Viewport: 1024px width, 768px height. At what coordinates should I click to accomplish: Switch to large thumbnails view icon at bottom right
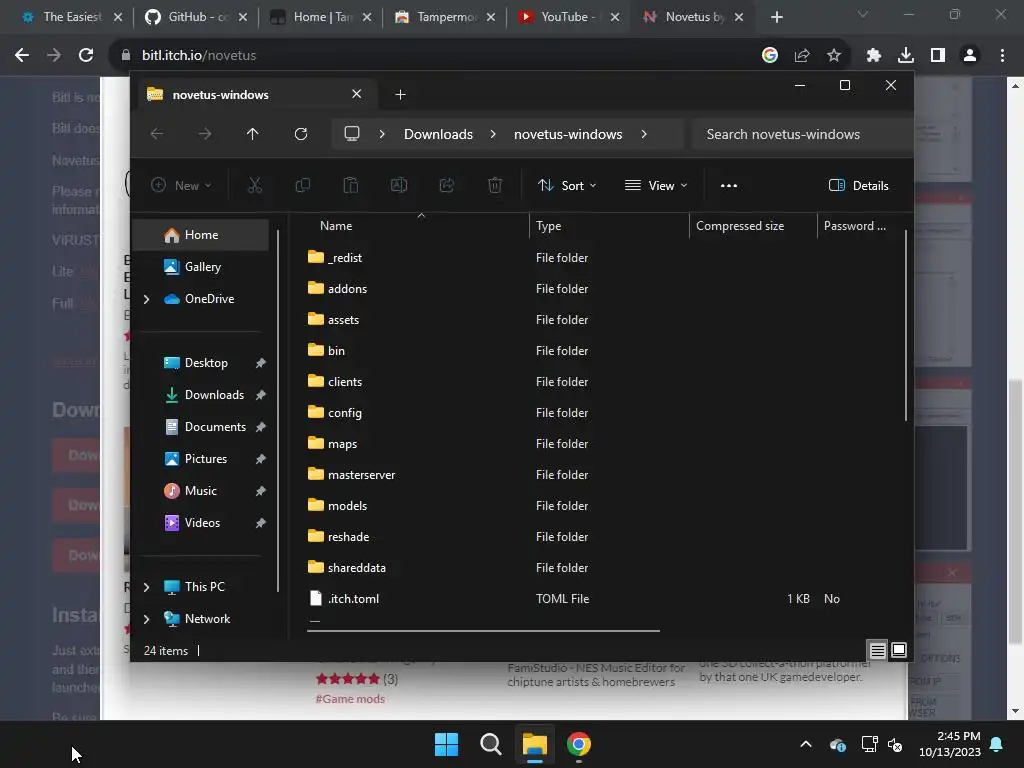click(x=899, y=650)
